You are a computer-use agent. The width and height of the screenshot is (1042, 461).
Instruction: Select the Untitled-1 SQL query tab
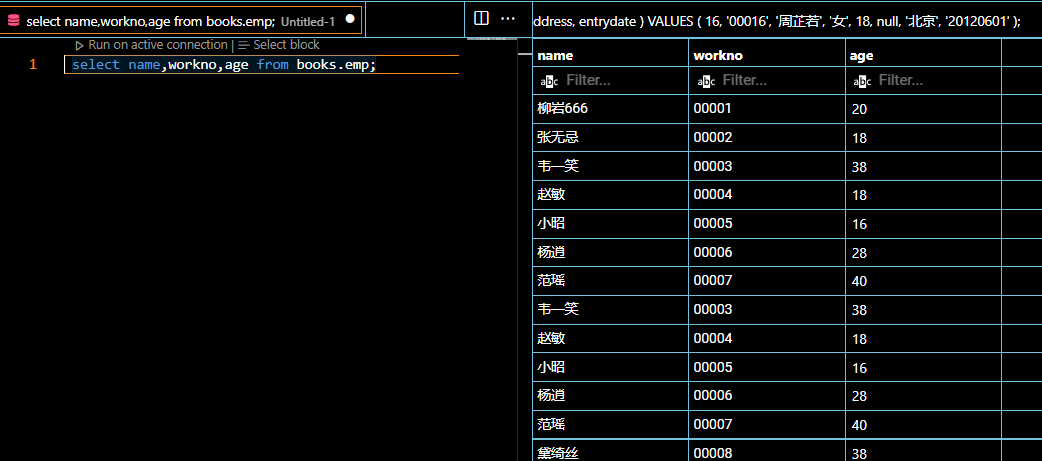[x=181, y=21]
